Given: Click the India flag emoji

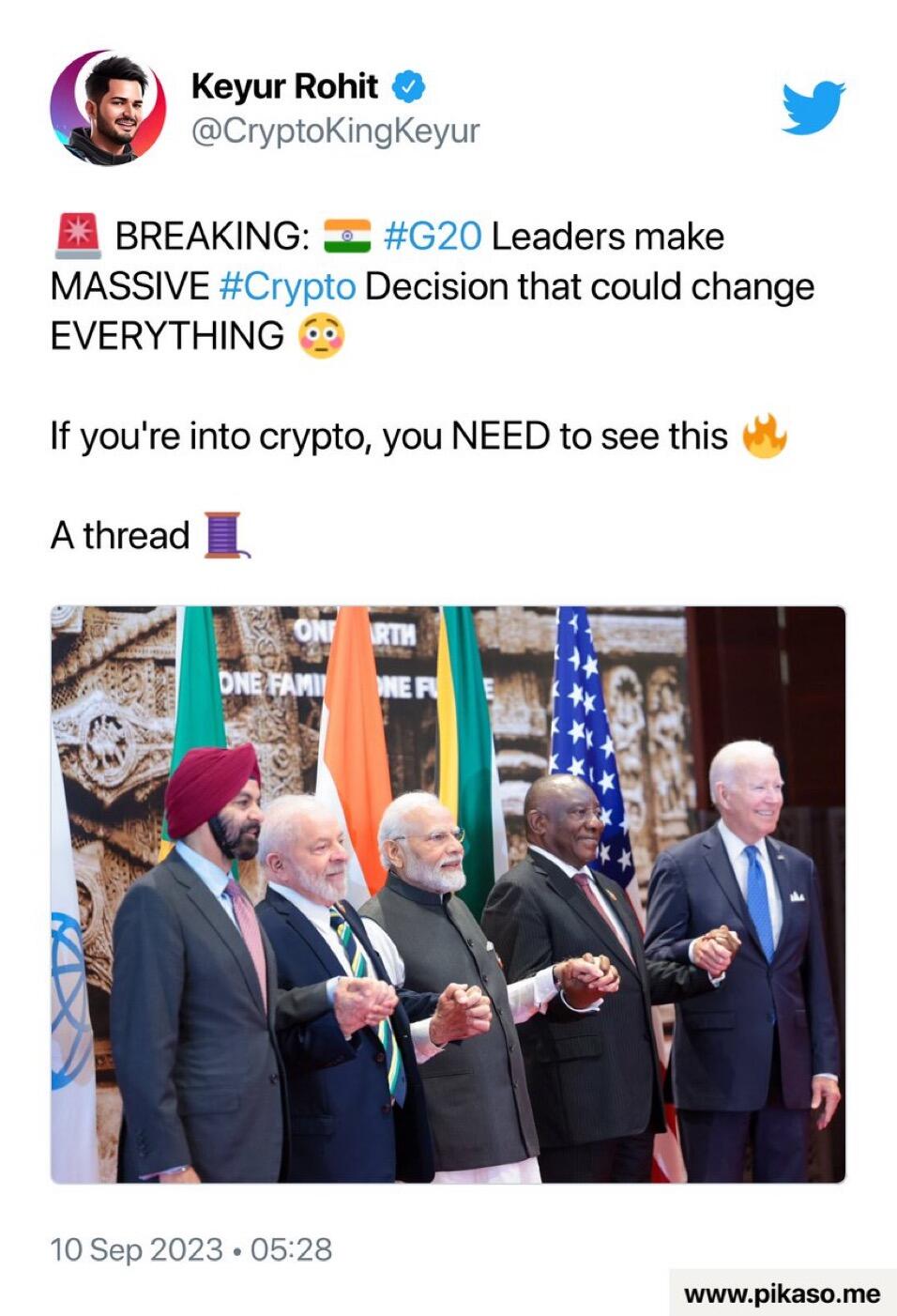Looking at the screenshot, I should pos(347,237).
